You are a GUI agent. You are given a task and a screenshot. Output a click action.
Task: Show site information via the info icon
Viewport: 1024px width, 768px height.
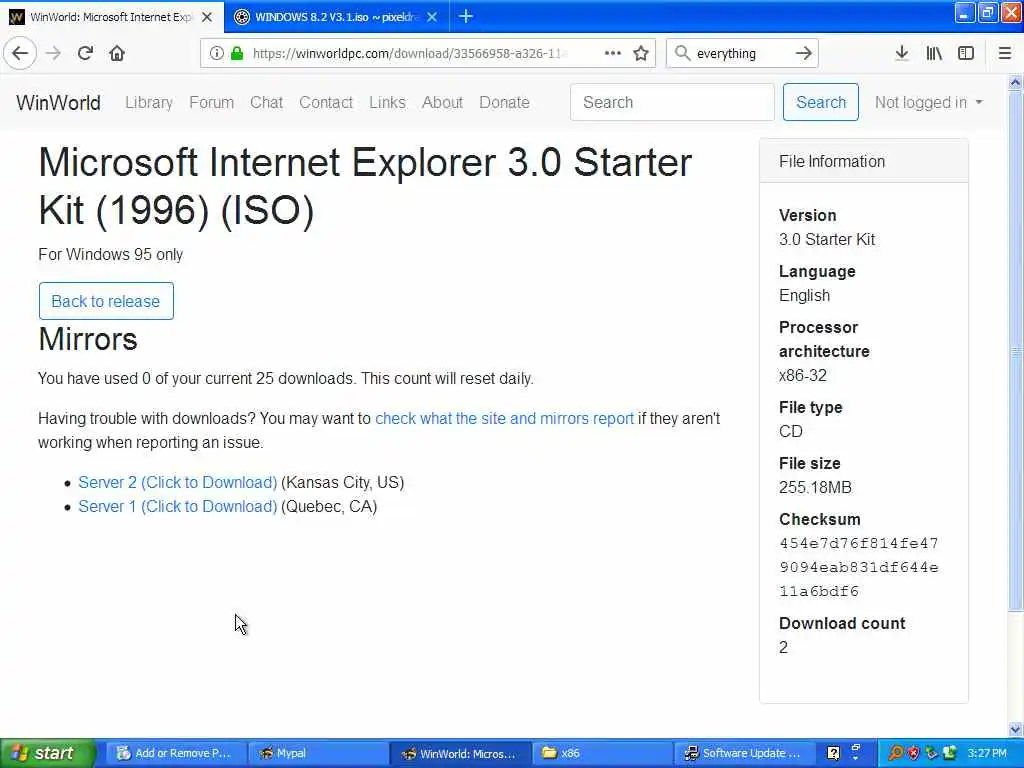click(216, 54)
